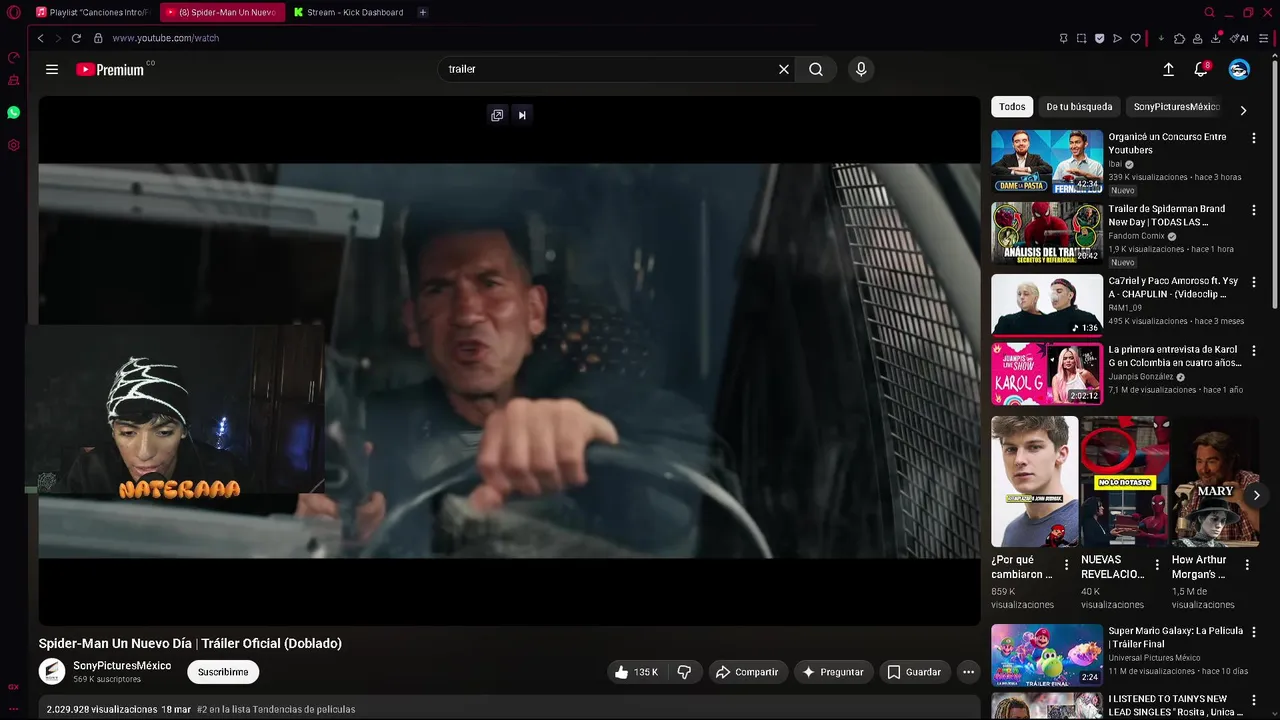Viewport: 1280px width, 720px height.
Task: Reload the current YouTube page
Action: pyautogui.click(x=76, y=38)
